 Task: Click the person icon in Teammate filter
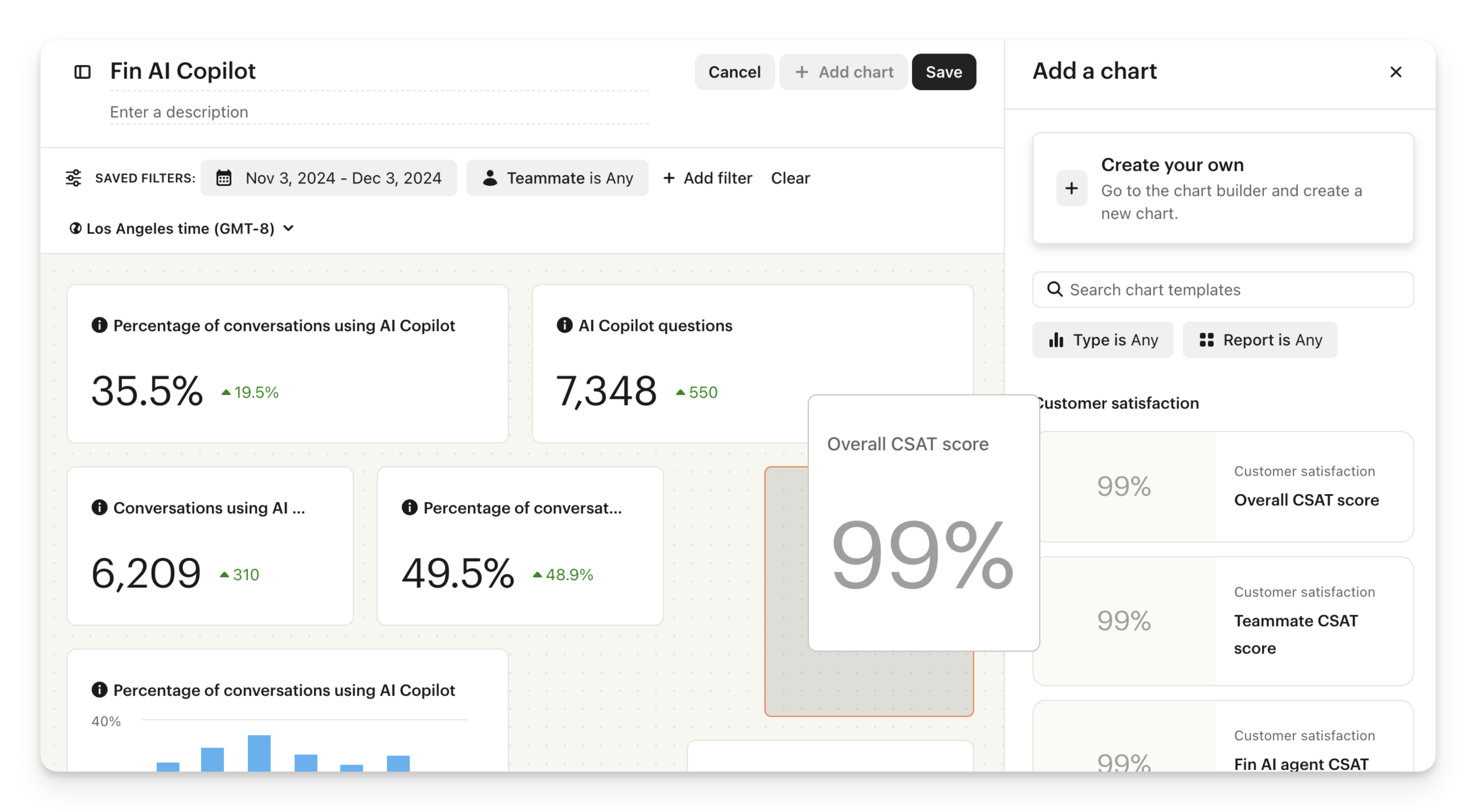tap(490, 178)
